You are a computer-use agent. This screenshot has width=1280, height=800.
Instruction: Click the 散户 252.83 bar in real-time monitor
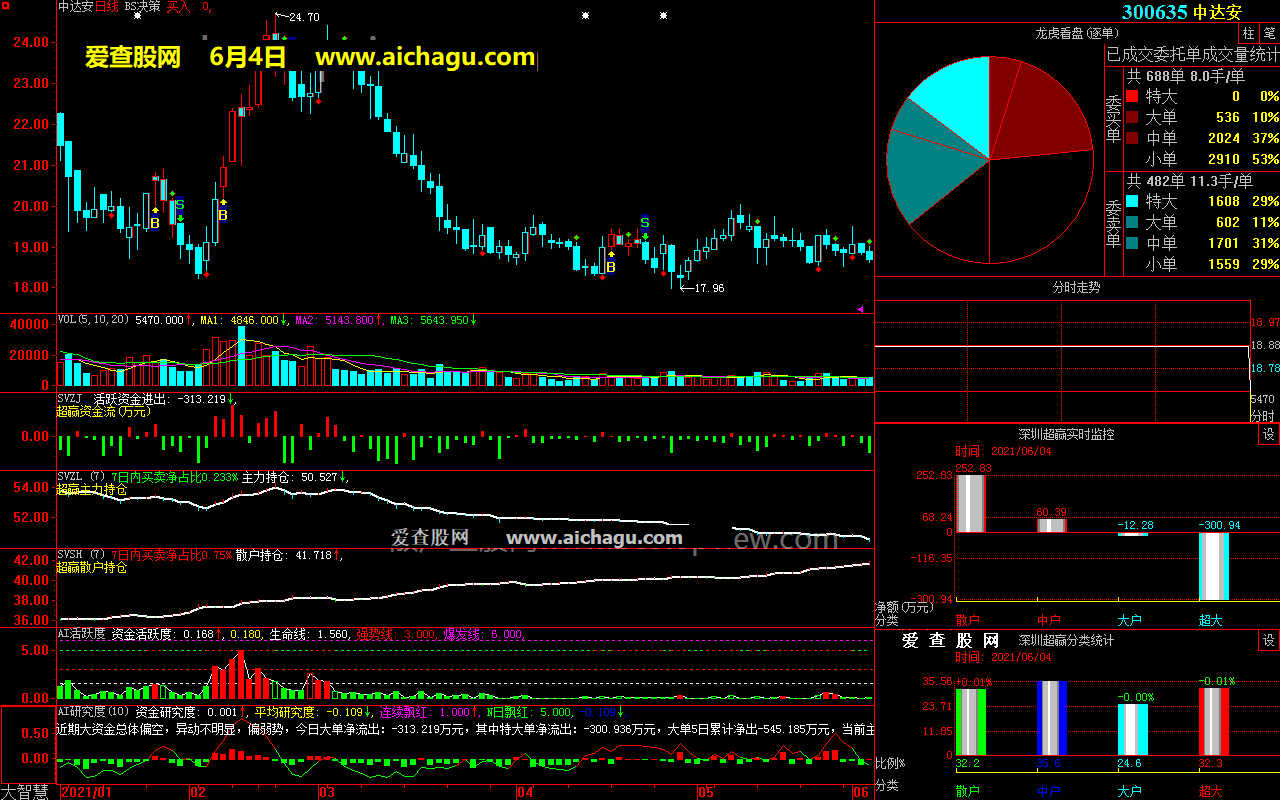(x=970, y=503)
